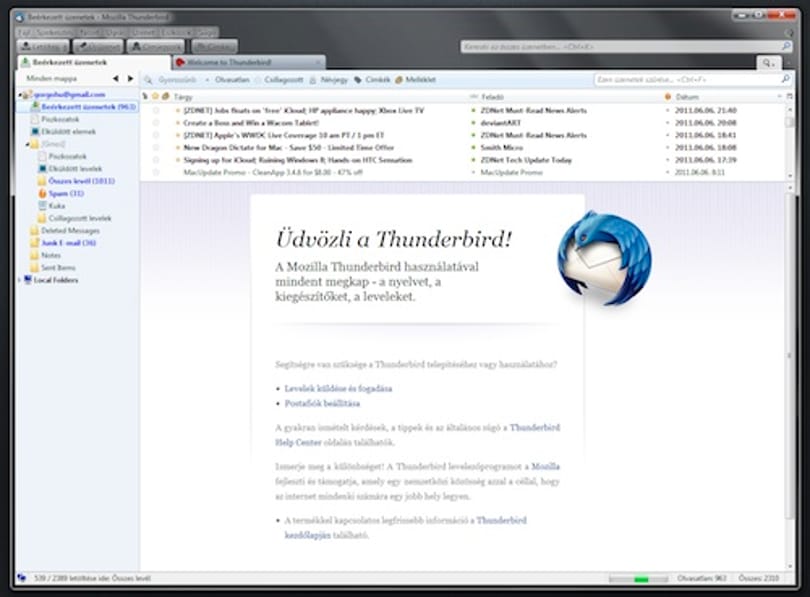Open the Sent Items folder
810x597 pixels.
click(x=53, y=268)
